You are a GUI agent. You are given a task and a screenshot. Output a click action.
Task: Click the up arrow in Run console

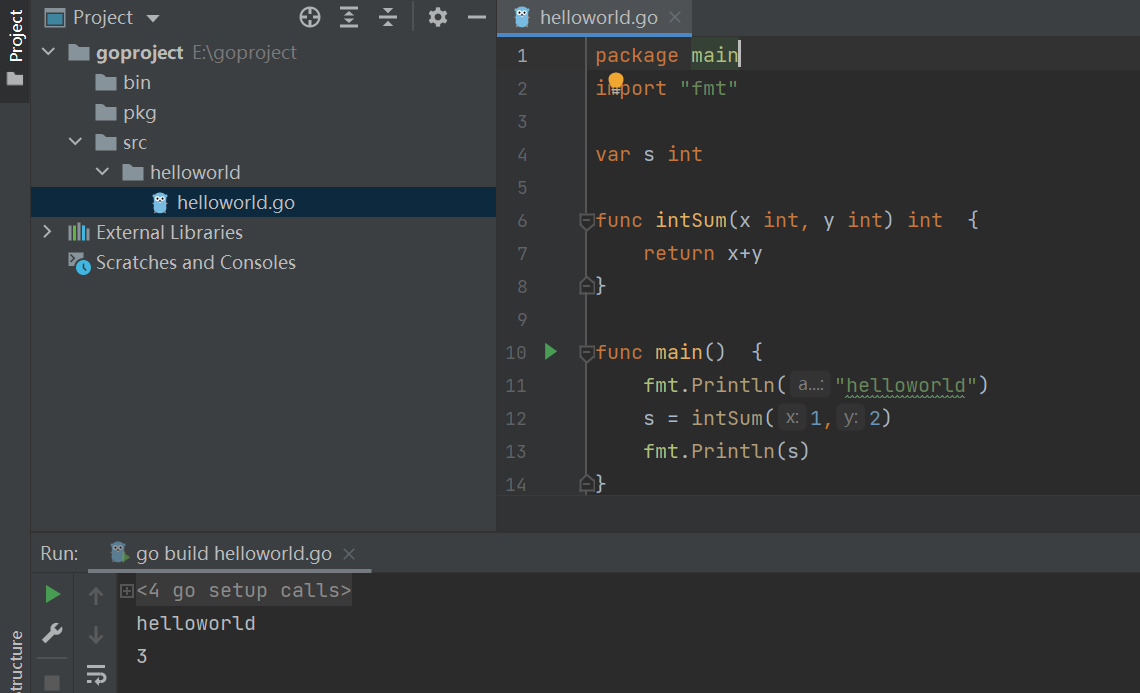96,596
